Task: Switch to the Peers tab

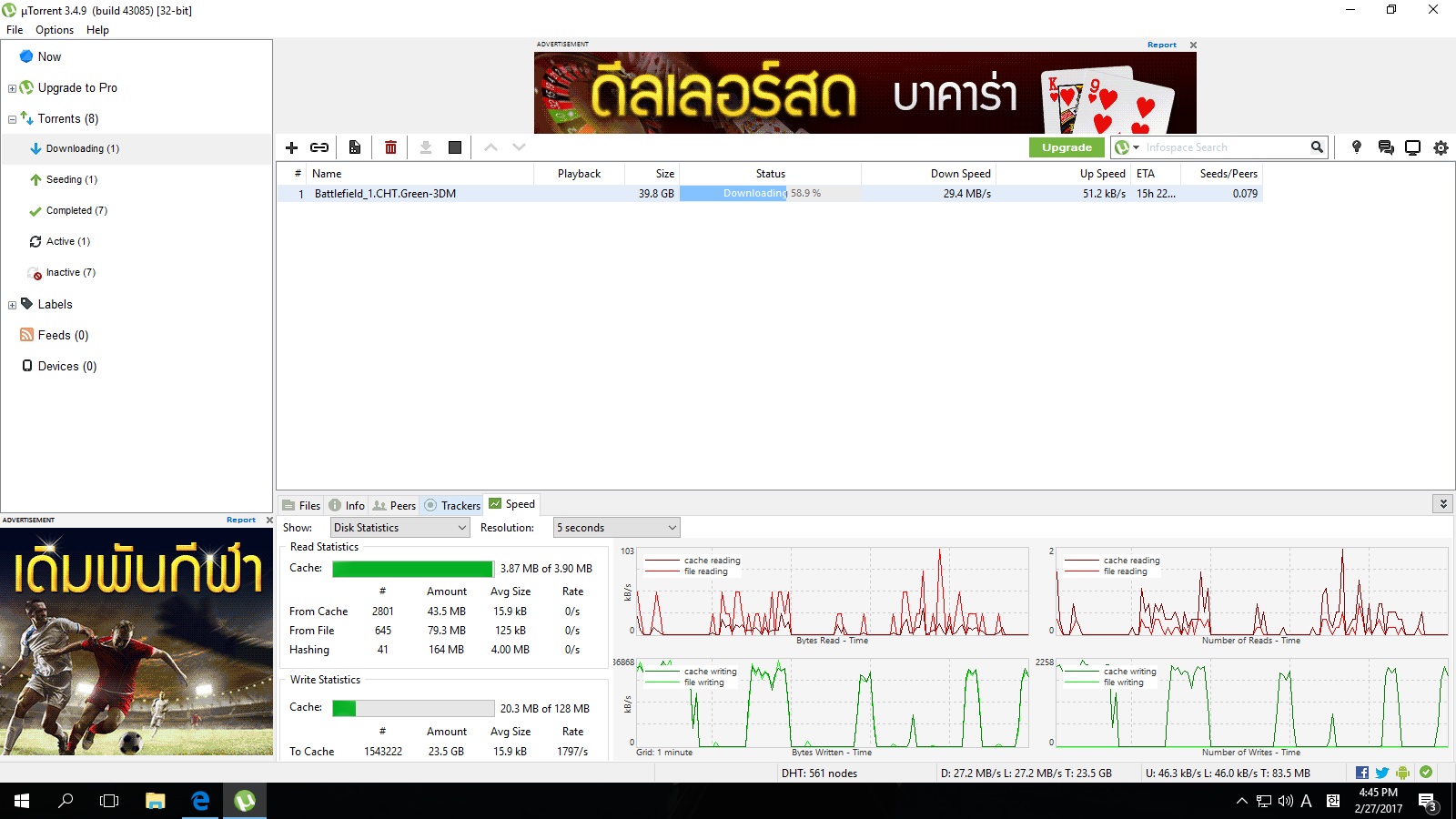Action: coord(394,505)
